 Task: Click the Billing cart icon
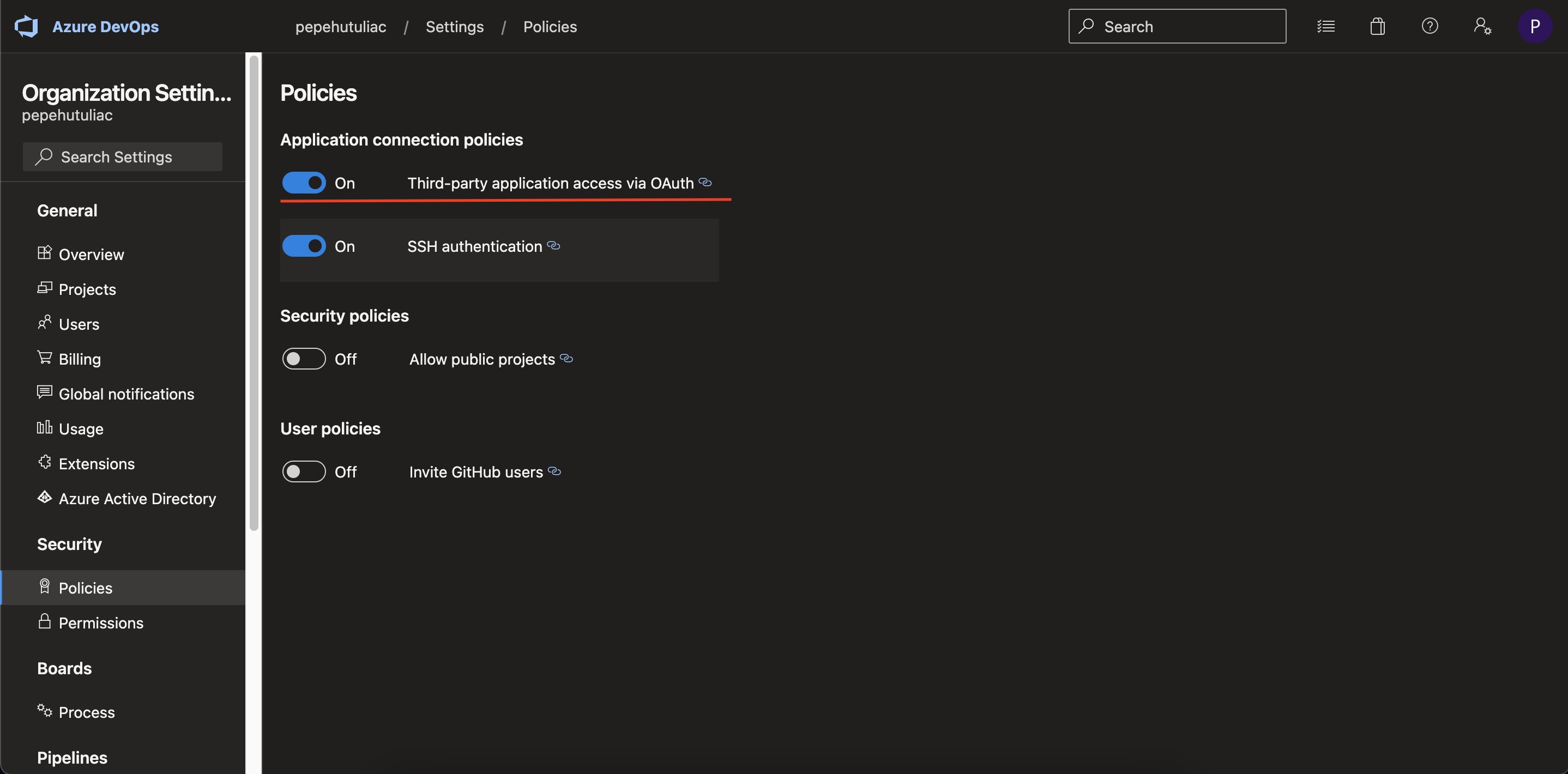tap(45, 357)
